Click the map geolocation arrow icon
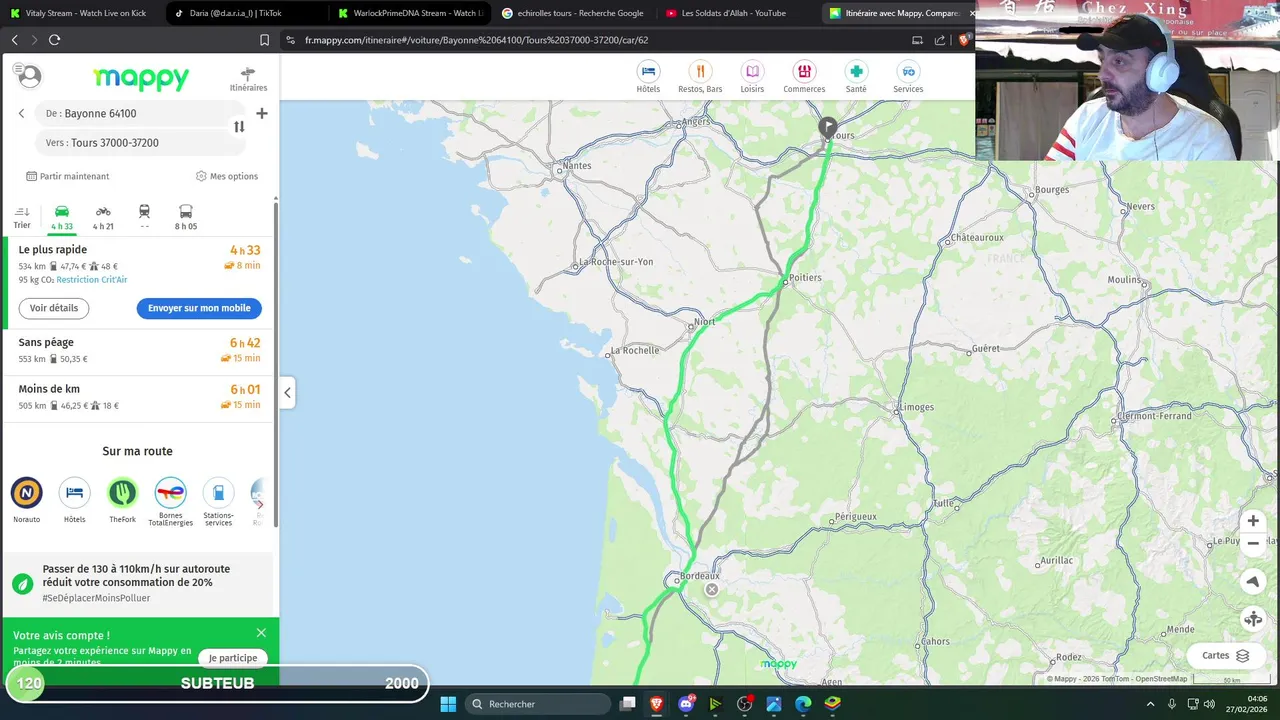 (1253, 582)
